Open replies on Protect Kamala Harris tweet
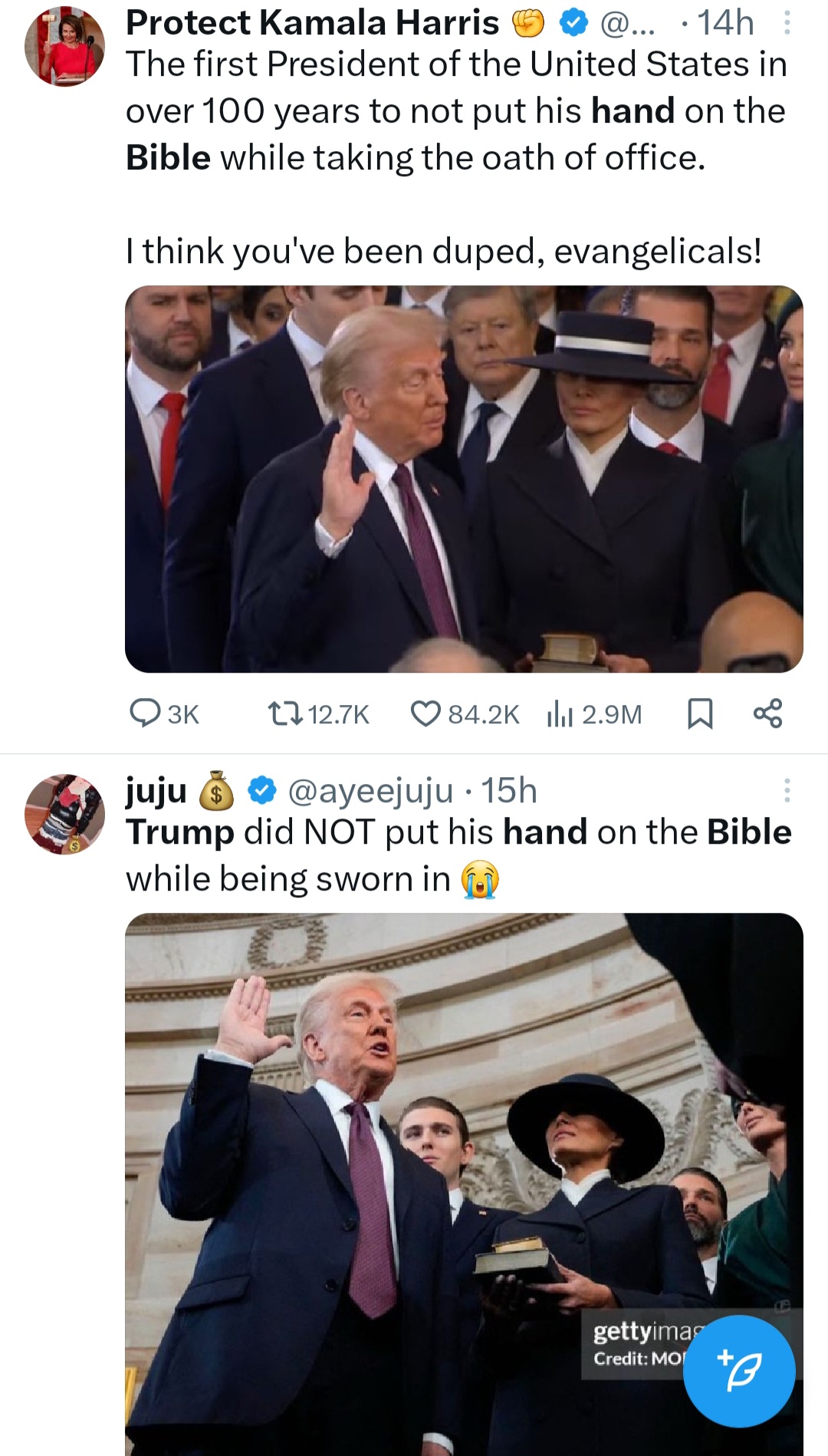 (x=164, y=714)
